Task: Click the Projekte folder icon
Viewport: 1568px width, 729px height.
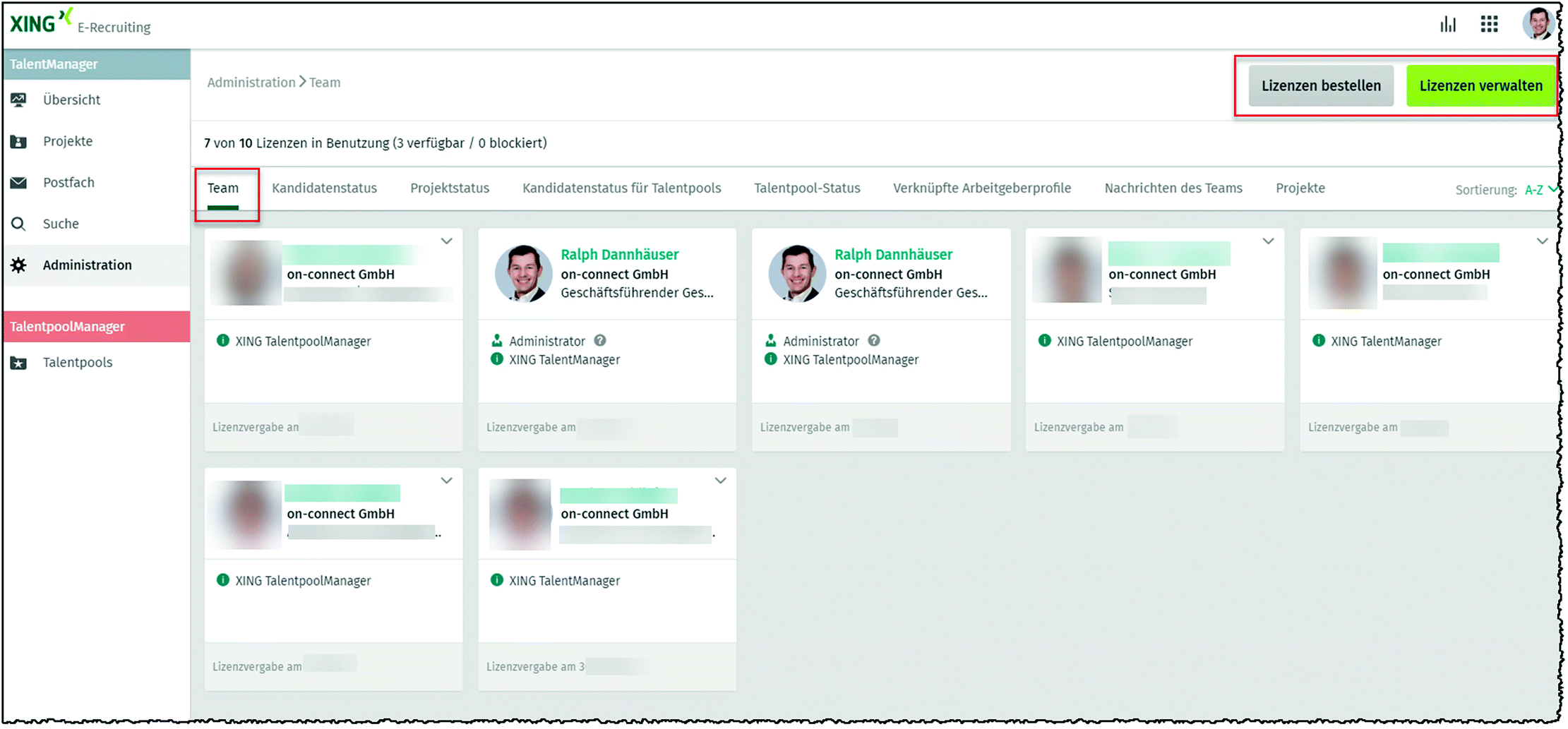Action: click(19, 142)
